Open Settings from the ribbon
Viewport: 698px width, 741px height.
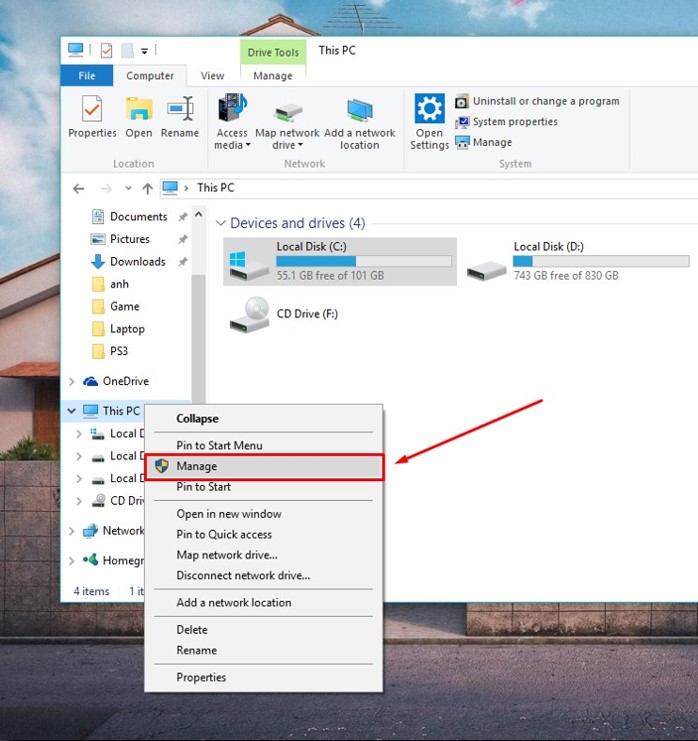point(429,120)
